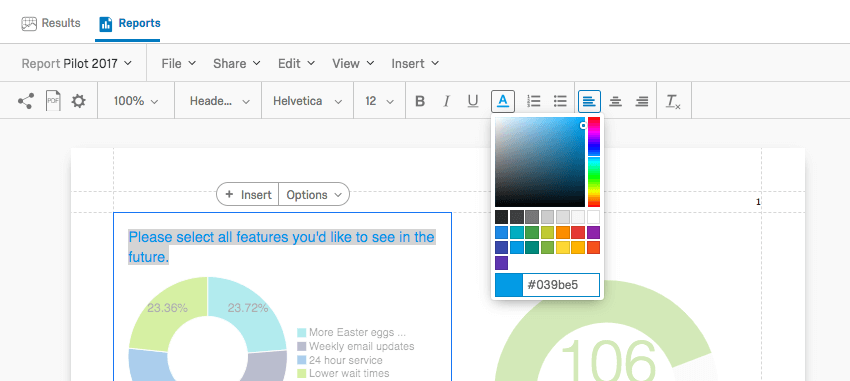Open the widget Options dropdown
This screenshot has width=850, height=381.
(314, 195)
